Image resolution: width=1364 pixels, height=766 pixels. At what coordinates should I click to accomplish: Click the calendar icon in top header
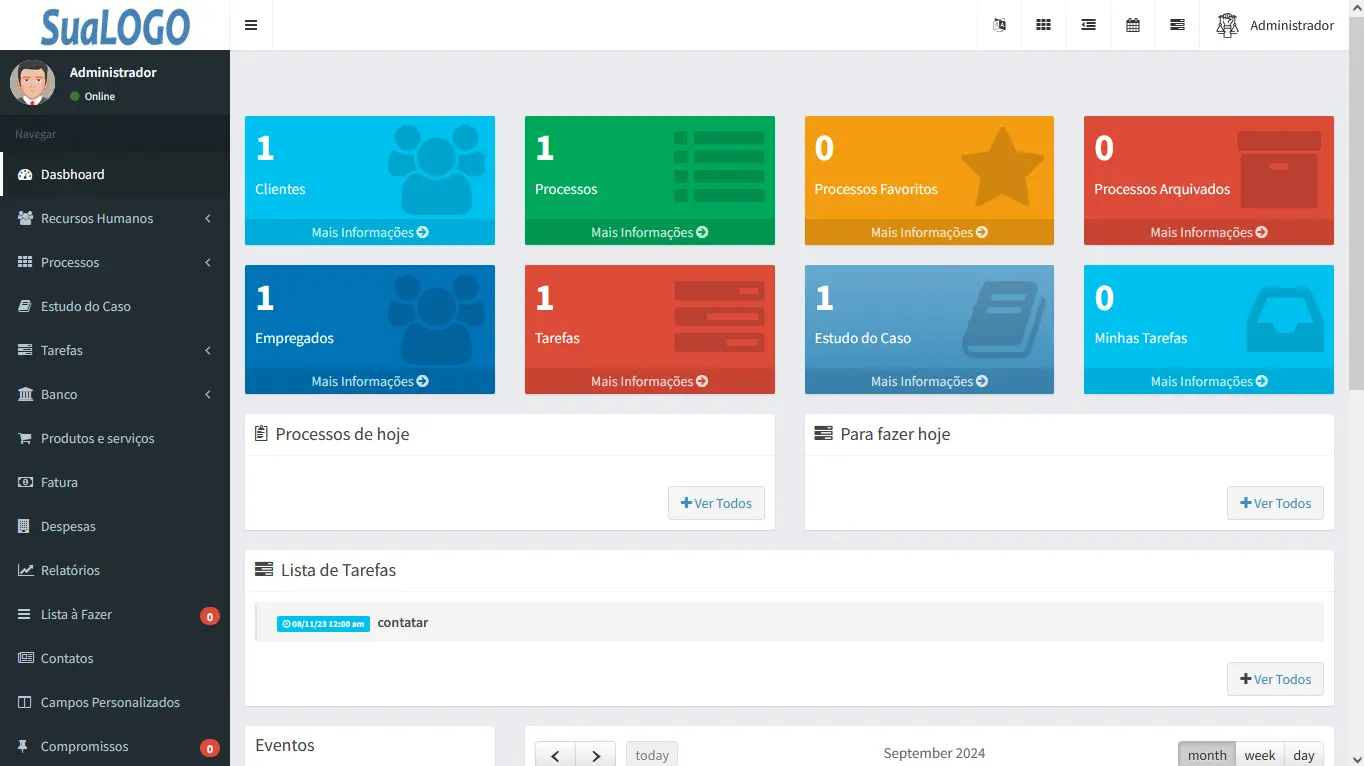[1133, 25]
